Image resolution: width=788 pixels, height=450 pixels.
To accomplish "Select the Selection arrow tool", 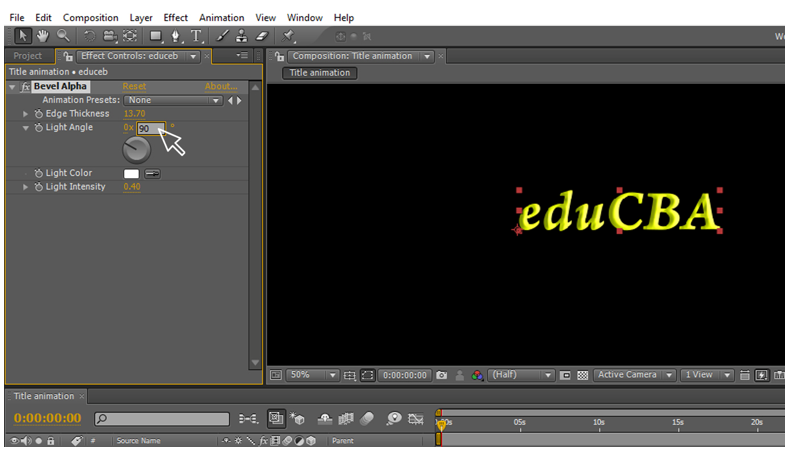I will (23, 36).
